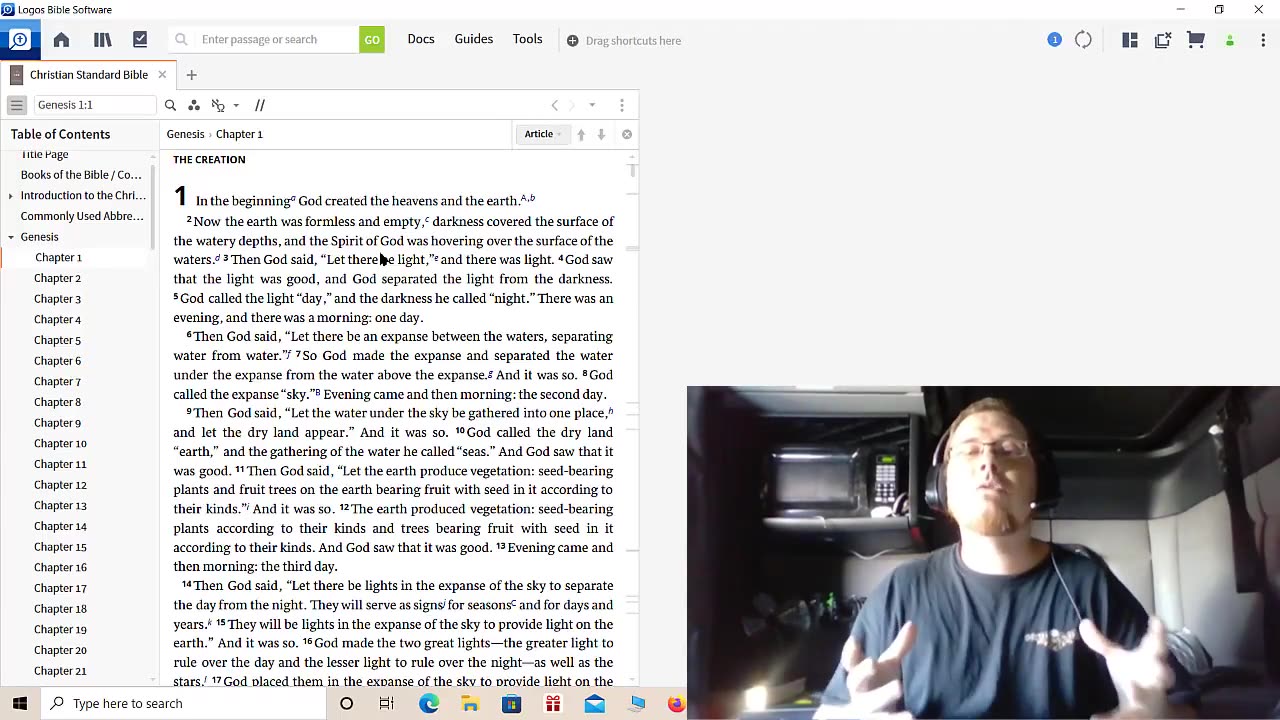
Task: Jump to next article arrow
Action: coord(601,134)
